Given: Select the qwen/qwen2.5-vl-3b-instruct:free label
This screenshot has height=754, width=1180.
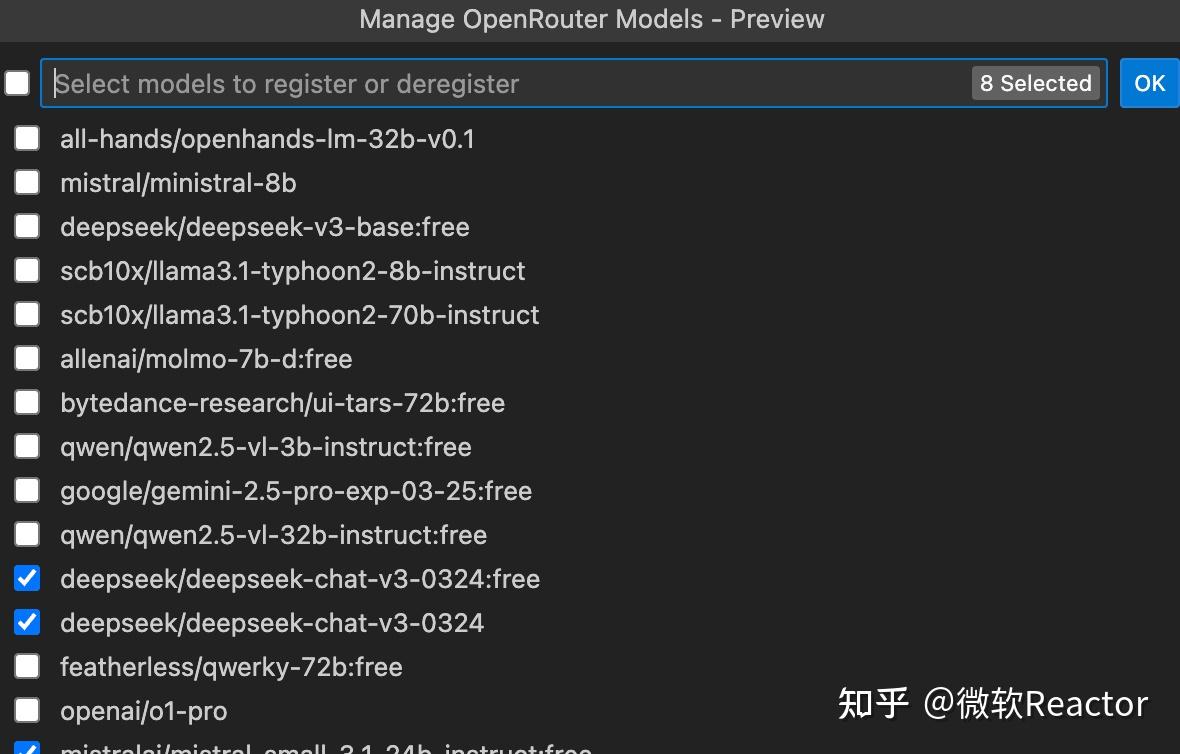Looking at the screenshot, I should click(266, 448).
